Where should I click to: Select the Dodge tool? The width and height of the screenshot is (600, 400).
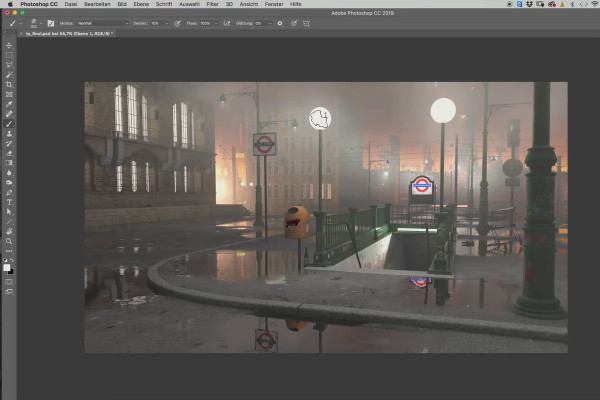pos(9,182)
